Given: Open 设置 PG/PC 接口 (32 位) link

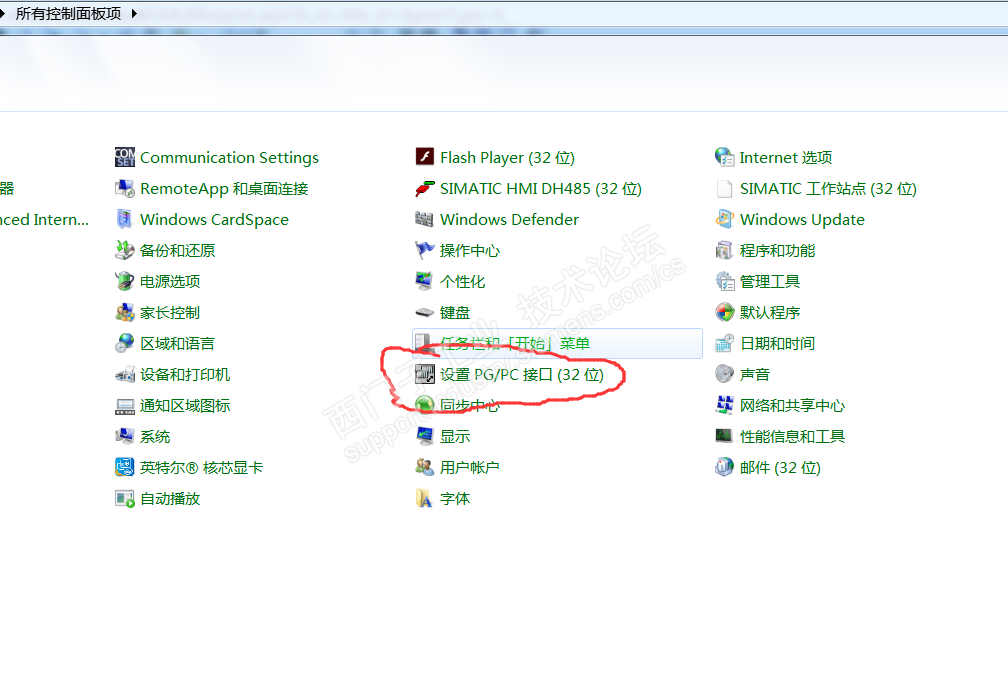Looking at the screenshot, I should coord(522,374).
